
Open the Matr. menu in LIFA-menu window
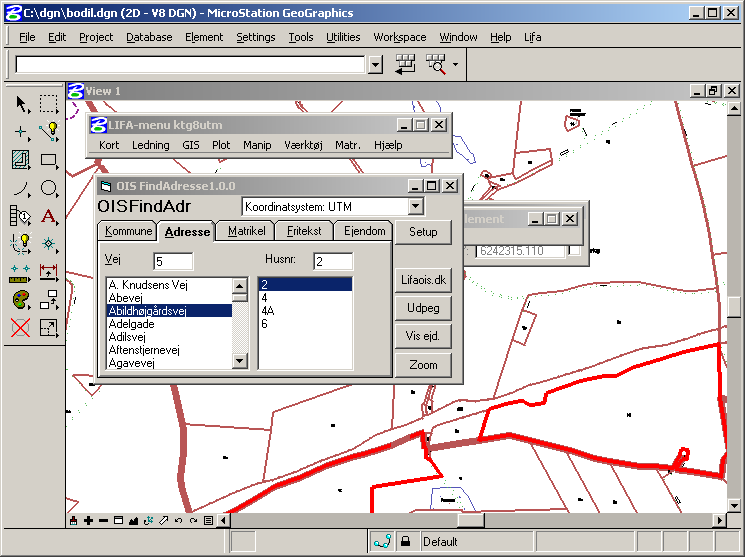(348, 145)
